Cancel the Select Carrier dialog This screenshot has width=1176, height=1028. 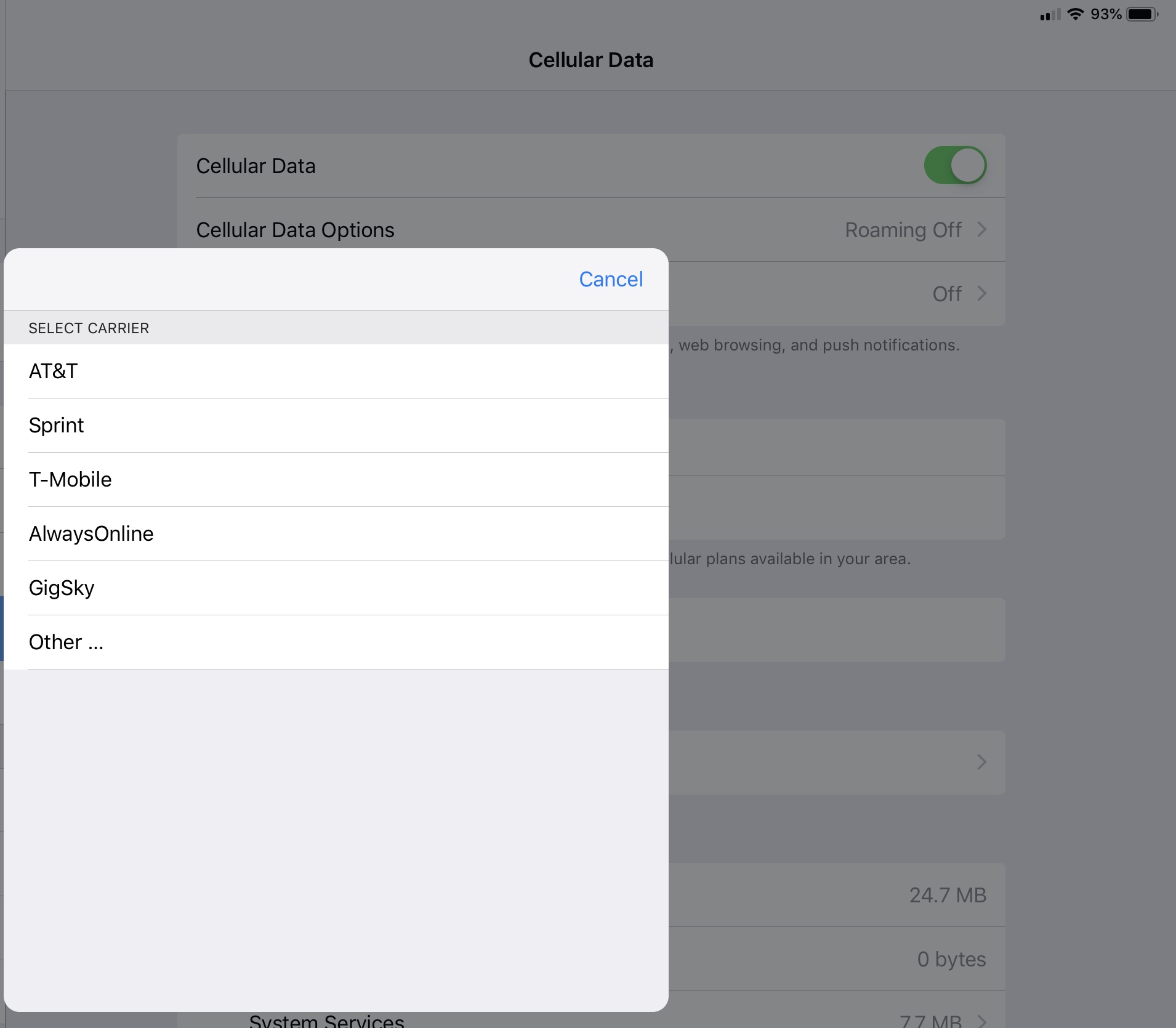(x=611, y=279)
